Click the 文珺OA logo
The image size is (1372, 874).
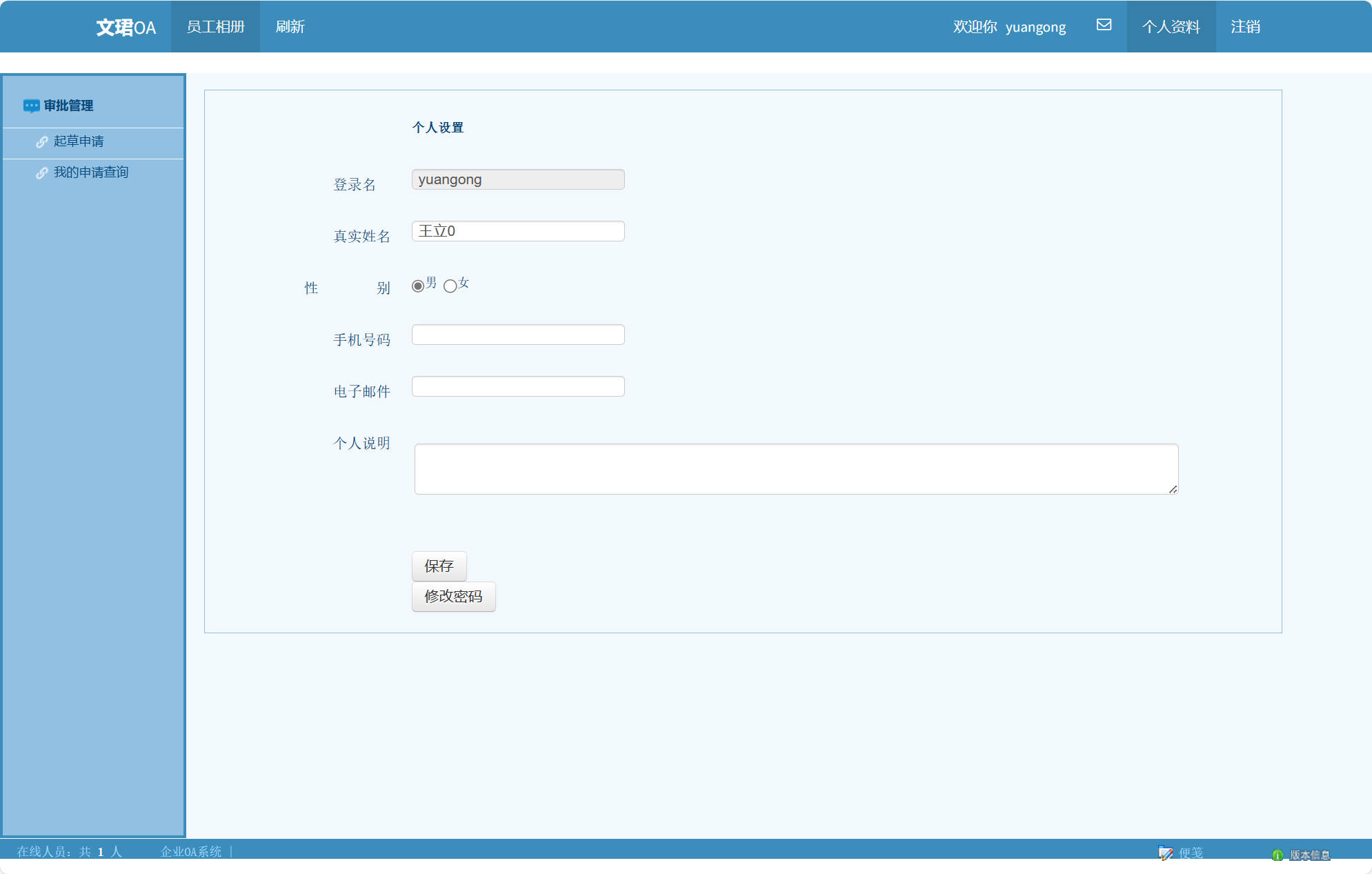click(126, 27)
